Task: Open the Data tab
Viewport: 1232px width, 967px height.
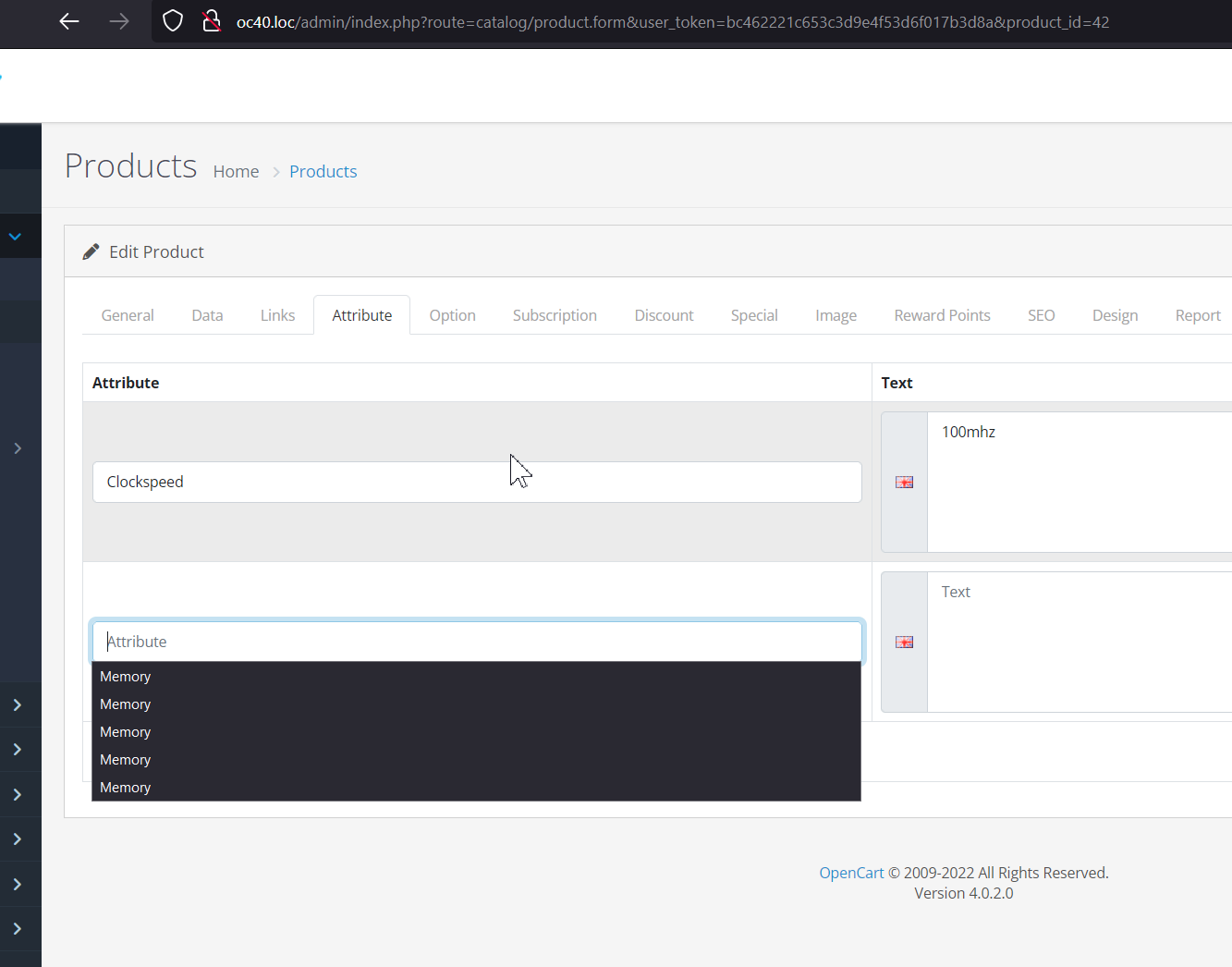Action: pos(206,314)
